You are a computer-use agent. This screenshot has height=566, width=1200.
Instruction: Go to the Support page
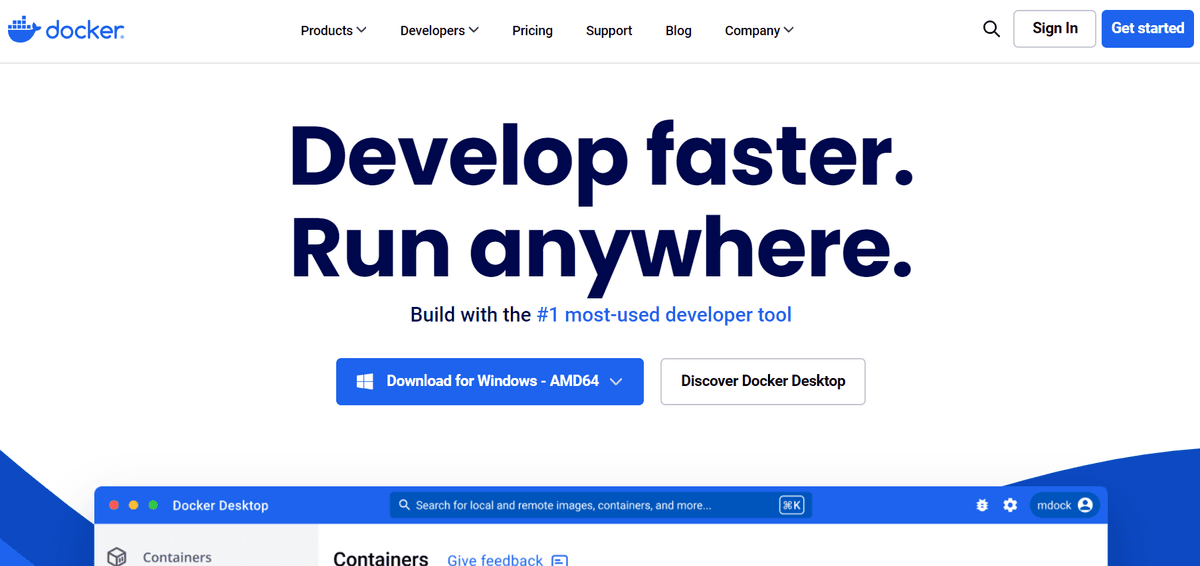pos(609,30)
